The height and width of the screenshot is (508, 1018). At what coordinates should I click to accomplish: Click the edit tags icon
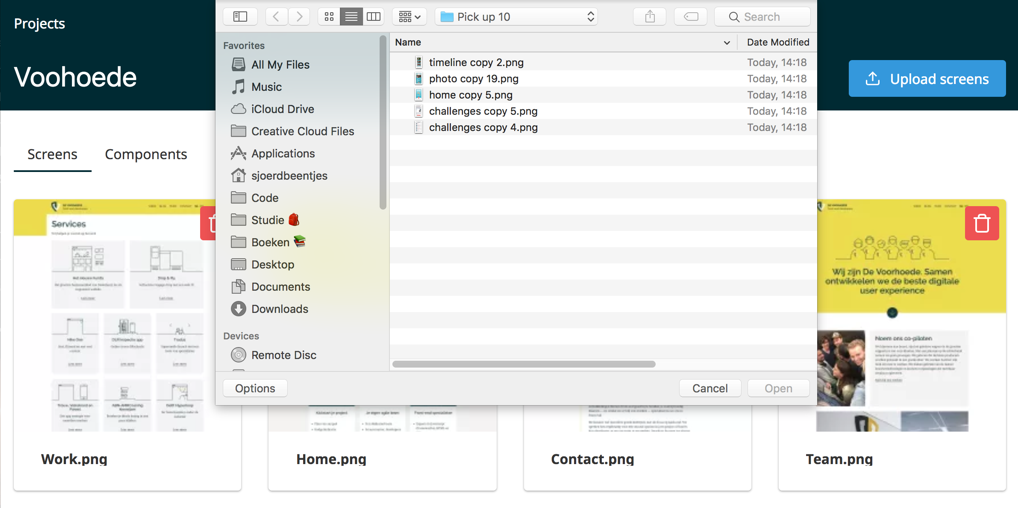(691, 17)
